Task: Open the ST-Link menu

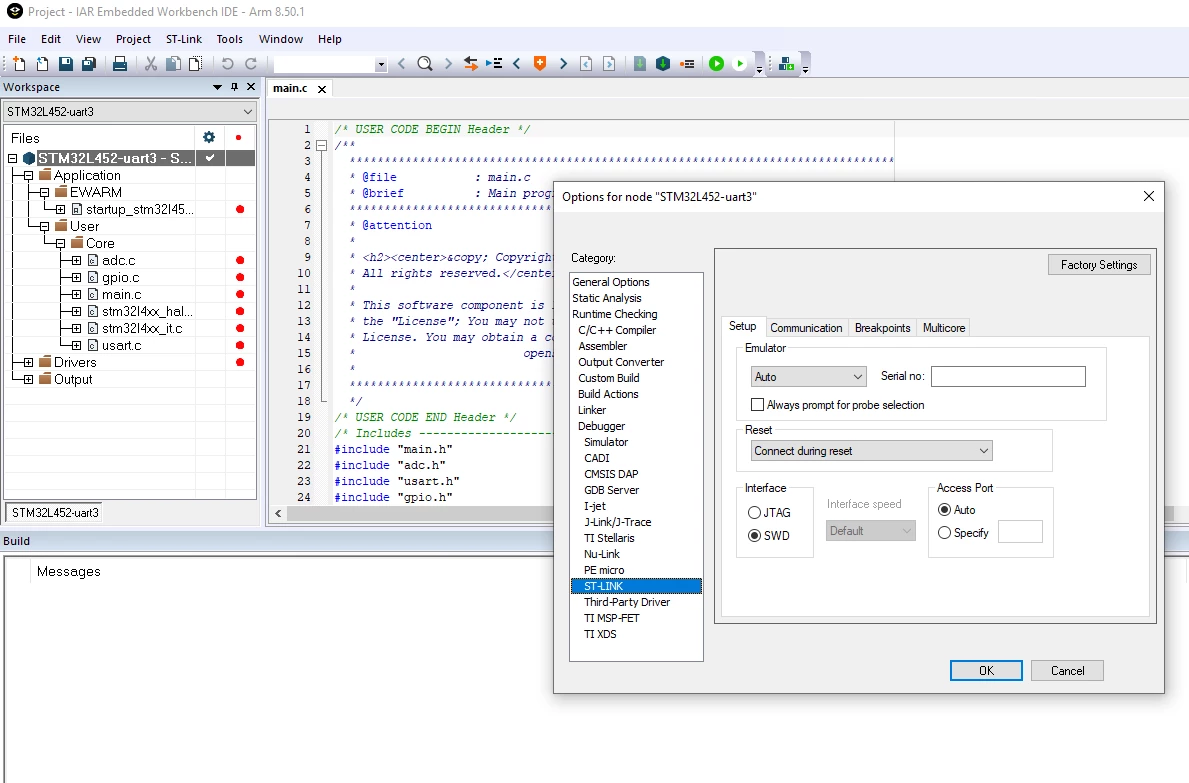Action: [x=184, y=39]
